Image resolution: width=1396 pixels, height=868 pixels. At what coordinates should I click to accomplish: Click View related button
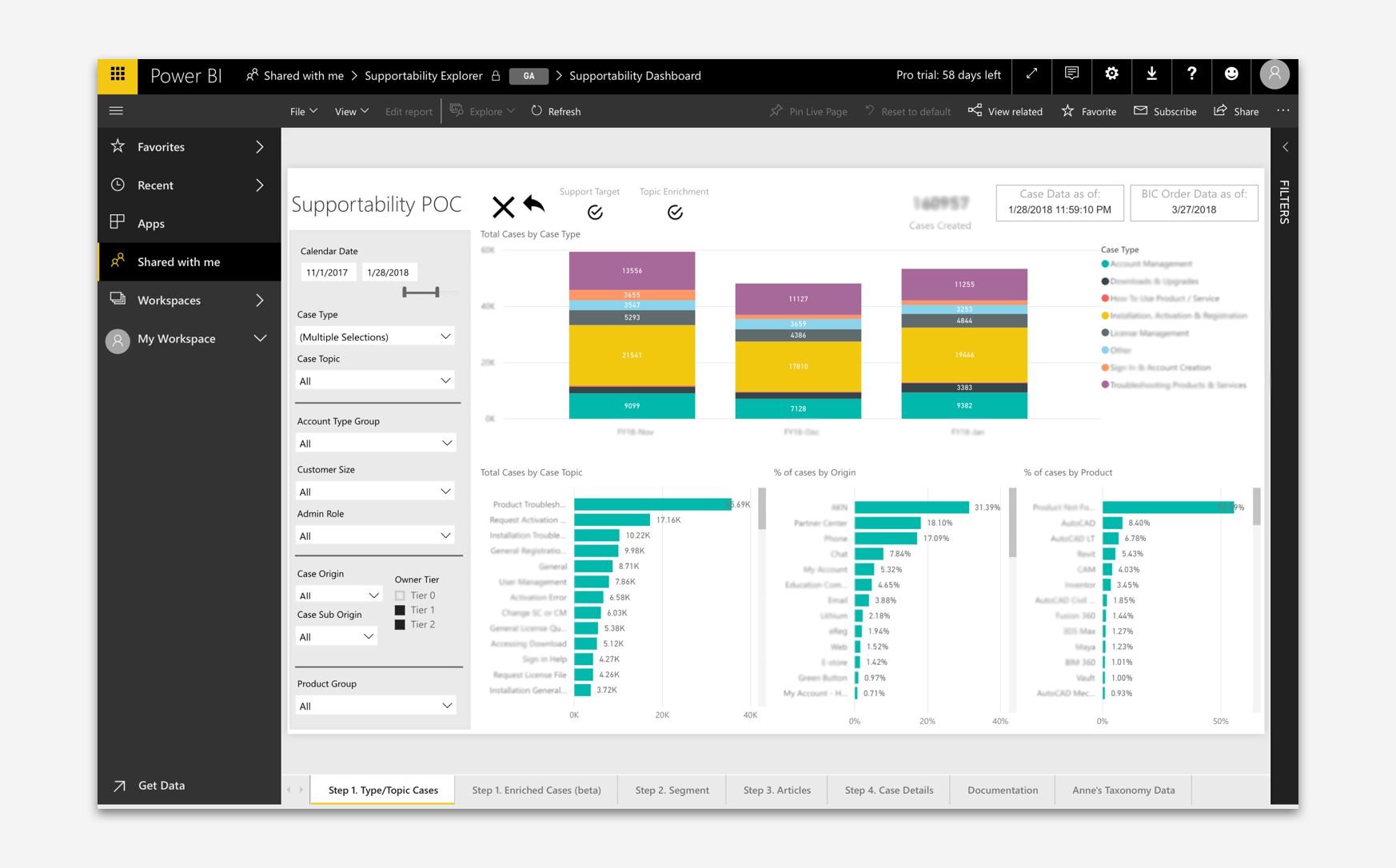point(1005,111)
